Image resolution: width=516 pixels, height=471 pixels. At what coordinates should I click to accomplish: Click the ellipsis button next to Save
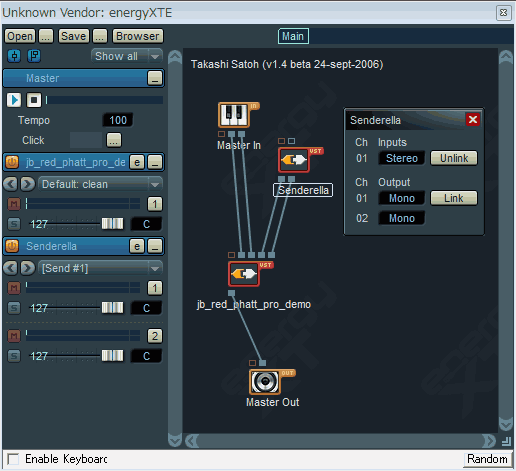click(x=100, y=36)
